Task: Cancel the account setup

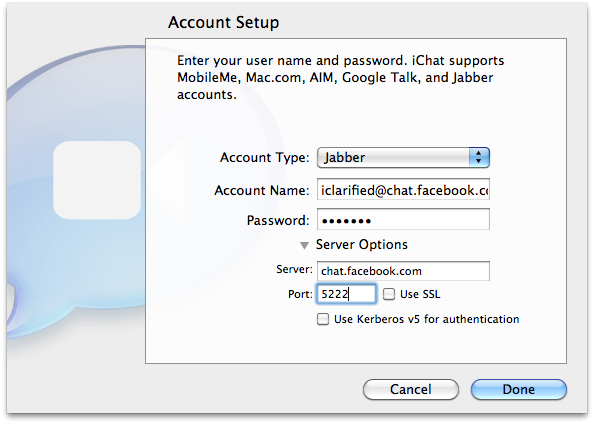Action: coord(411,390)
